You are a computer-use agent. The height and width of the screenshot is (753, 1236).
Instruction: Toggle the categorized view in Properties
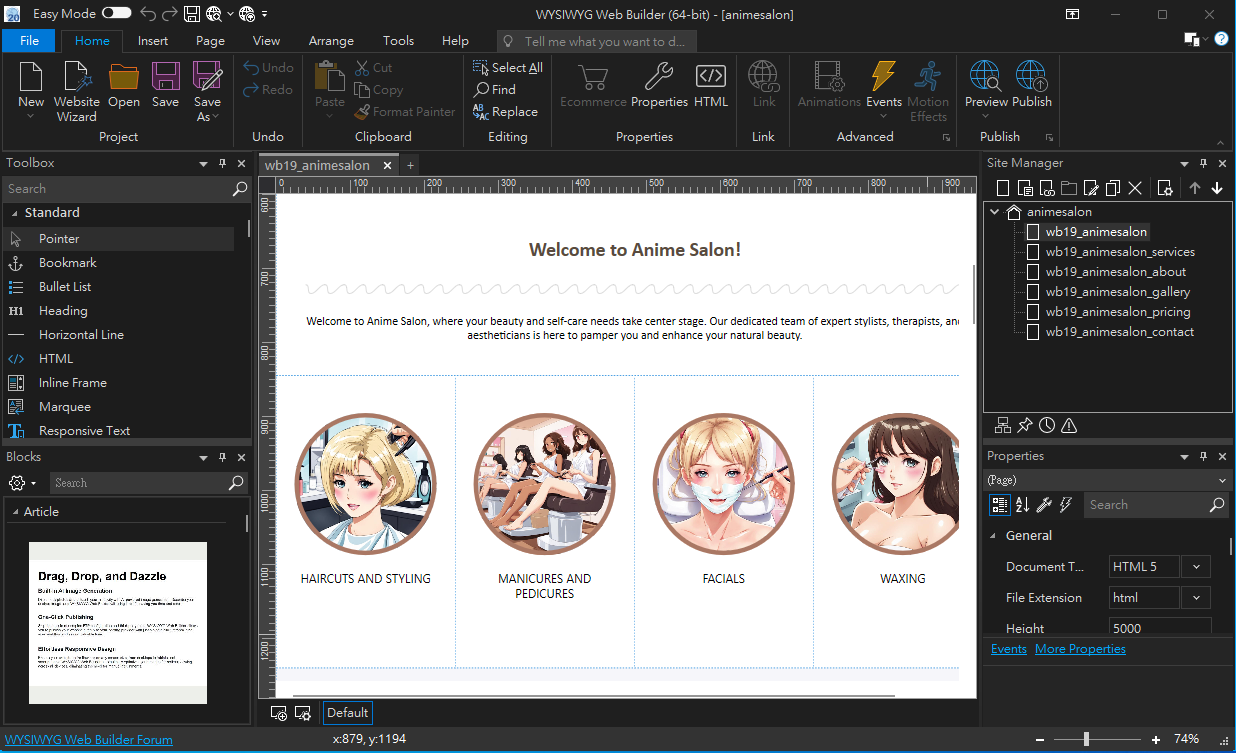[999, 505]
